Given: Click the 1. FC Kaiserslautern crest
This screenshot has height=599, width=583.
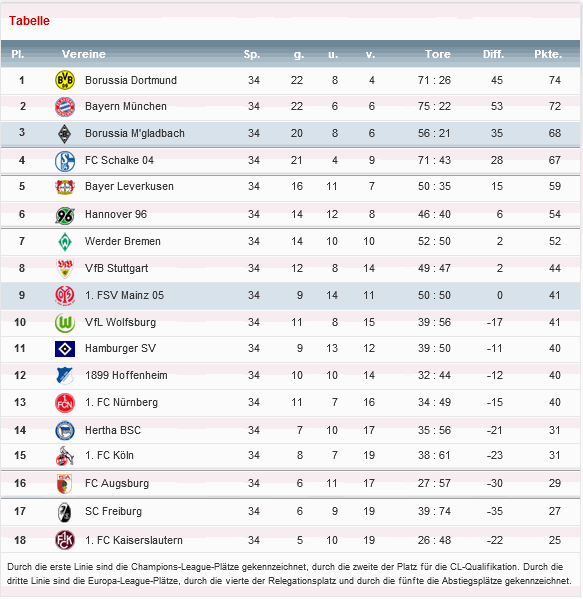Looking at the screenshot, I should (65, 540).
